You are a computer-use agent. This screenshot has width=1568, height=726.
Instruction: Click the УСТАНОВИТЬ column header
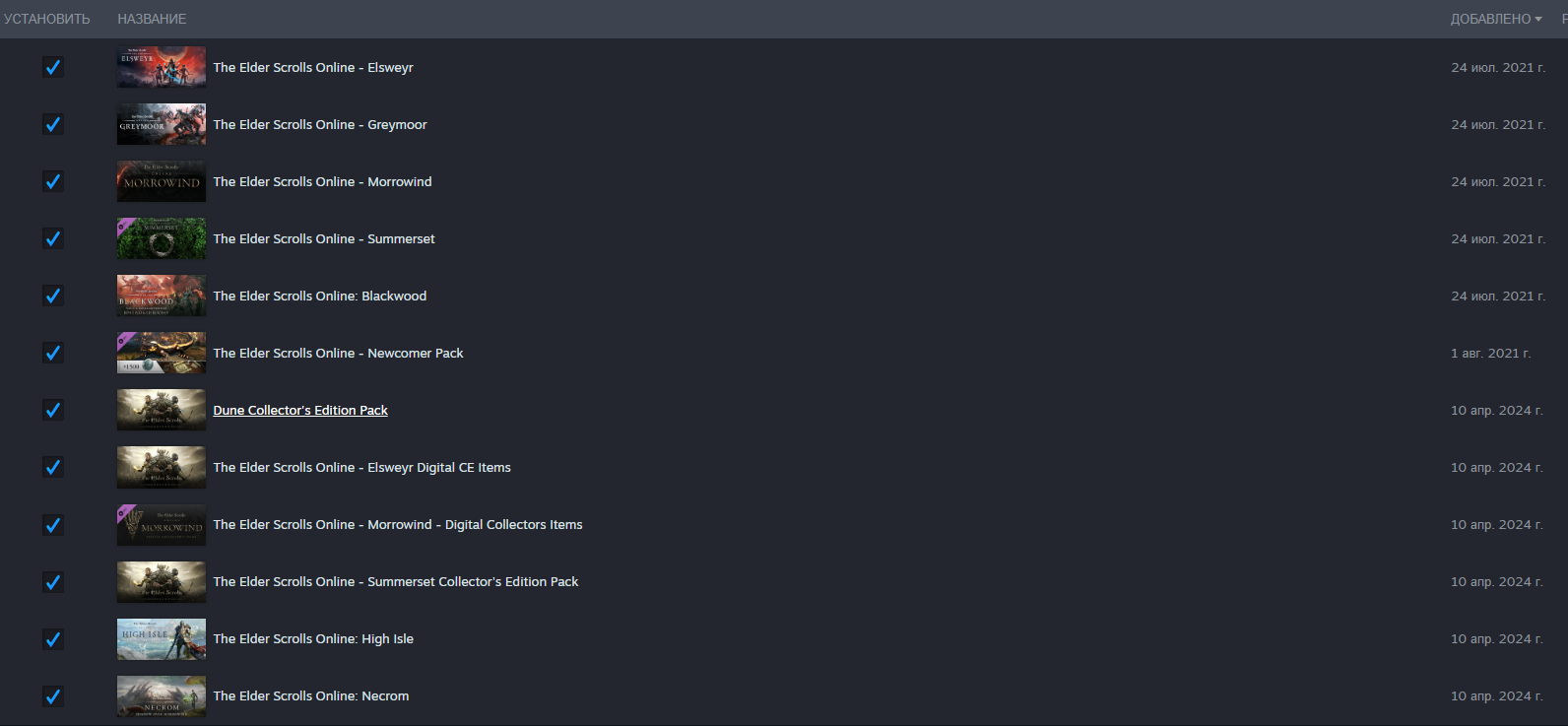(46, 19)
